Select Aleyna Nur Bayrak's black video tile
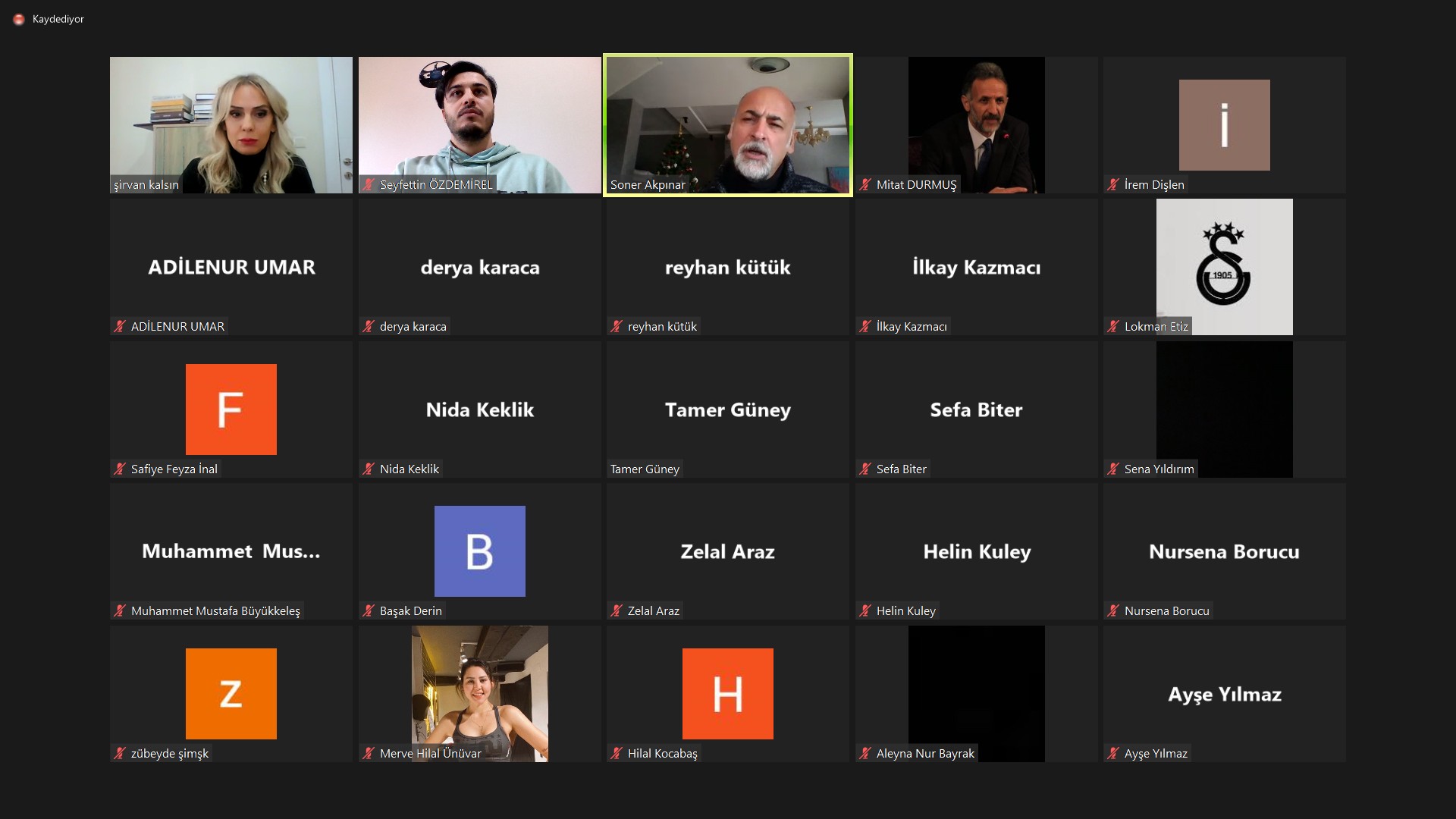This screenshot has height=819, width=1456. pyautogui.click(x=977, y=694)
